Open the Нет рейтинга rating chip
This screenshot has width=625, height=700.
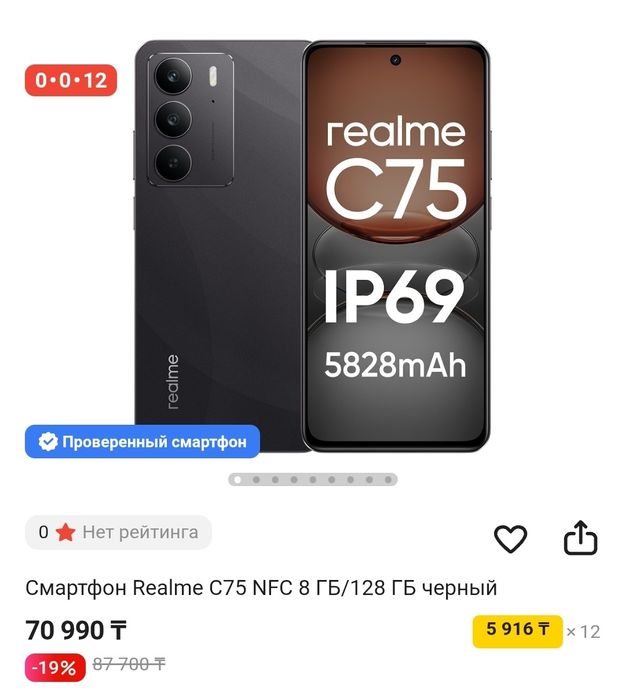(x=118, y=532)
